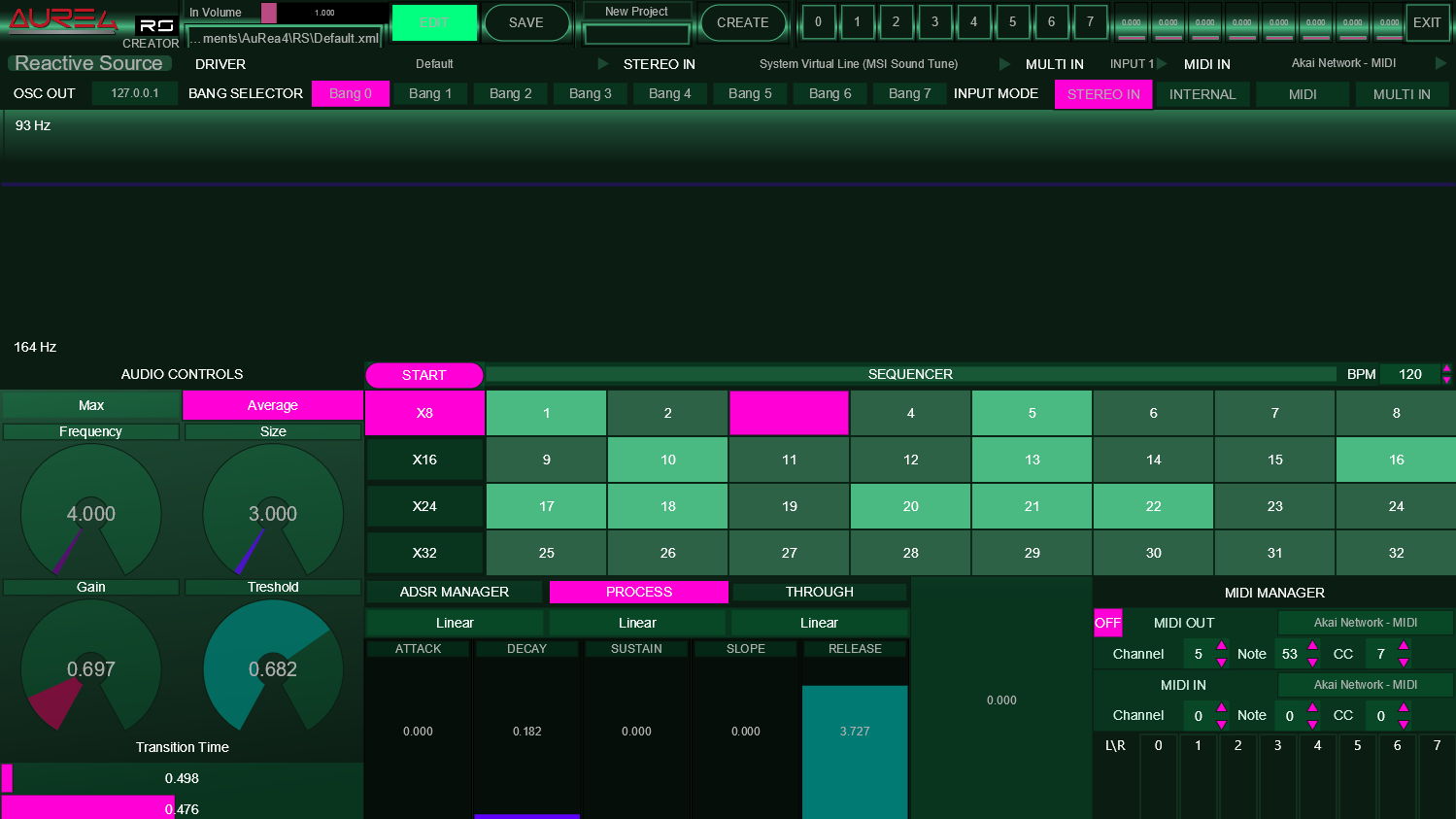
Task: Adjust the RELEASE slider bar
Action: point(855,738)
